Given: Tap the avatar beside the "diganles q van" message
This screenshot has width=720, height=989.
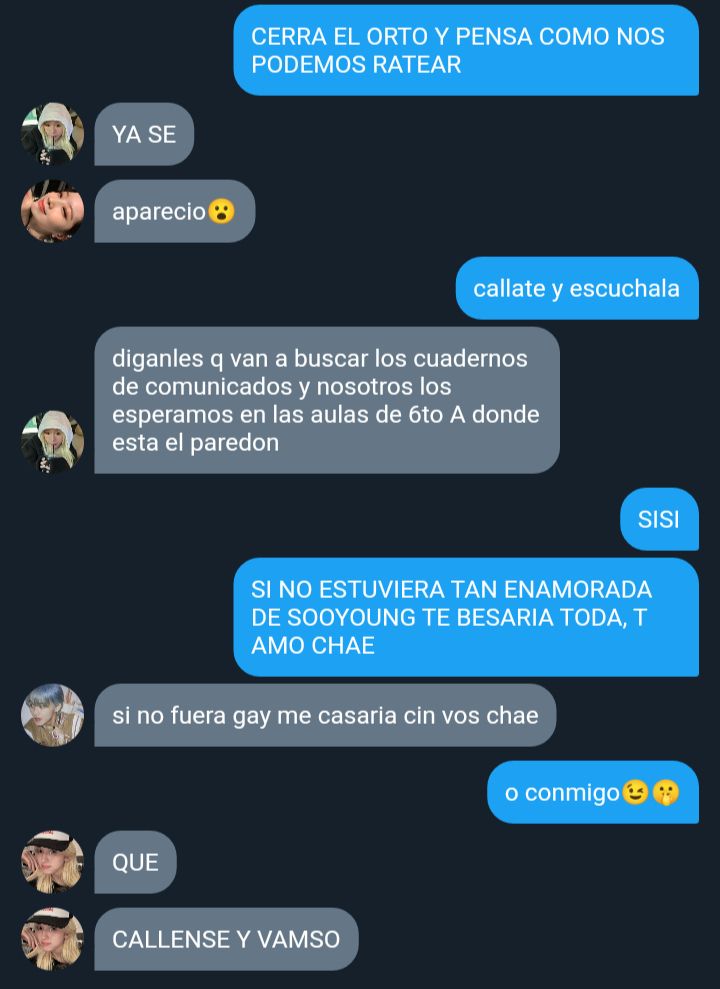Looking at the screenshot, I should [x=52, y=442].
